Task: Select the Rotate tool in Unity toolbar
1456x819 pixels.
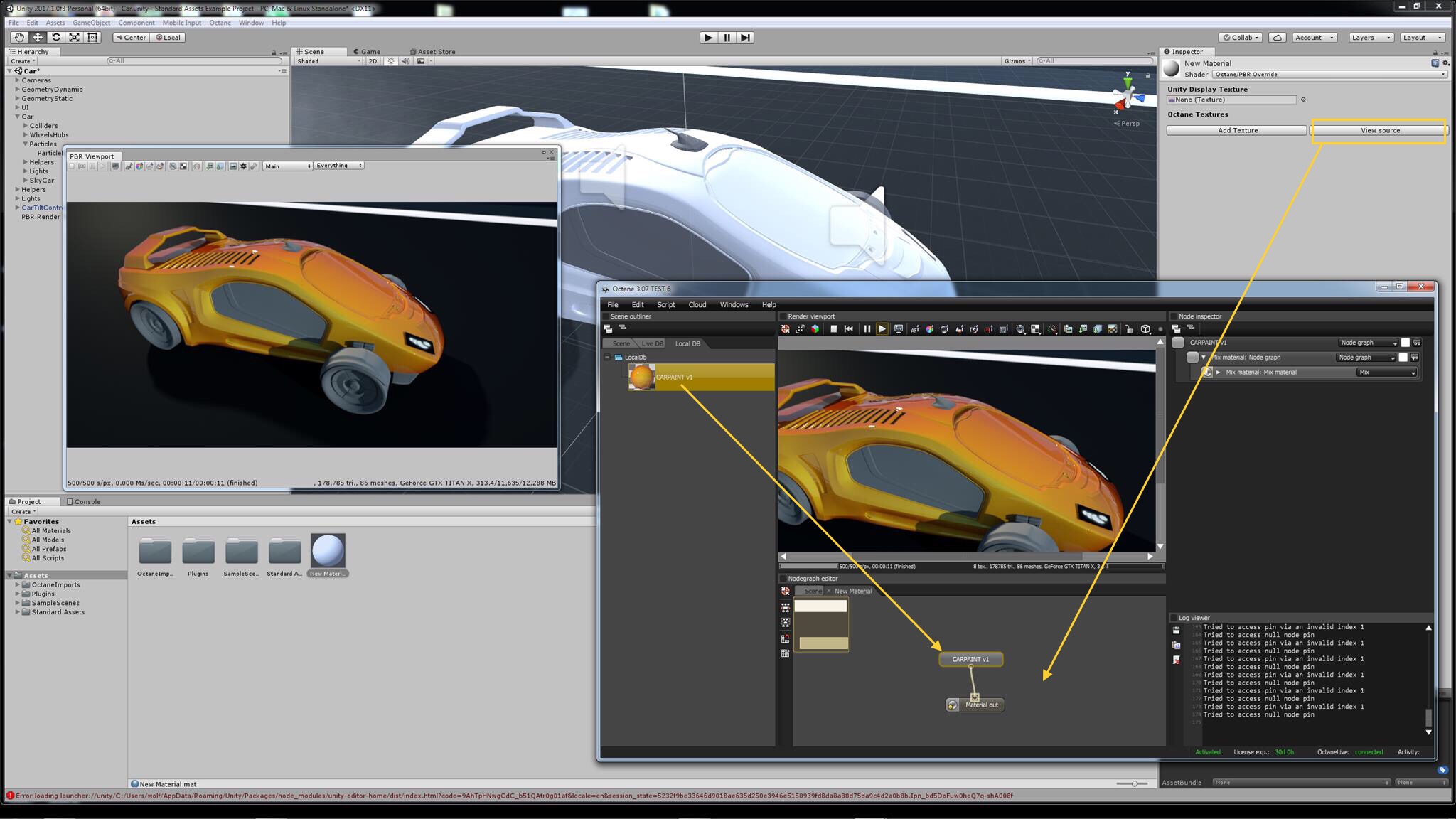Action: (55, 38)
